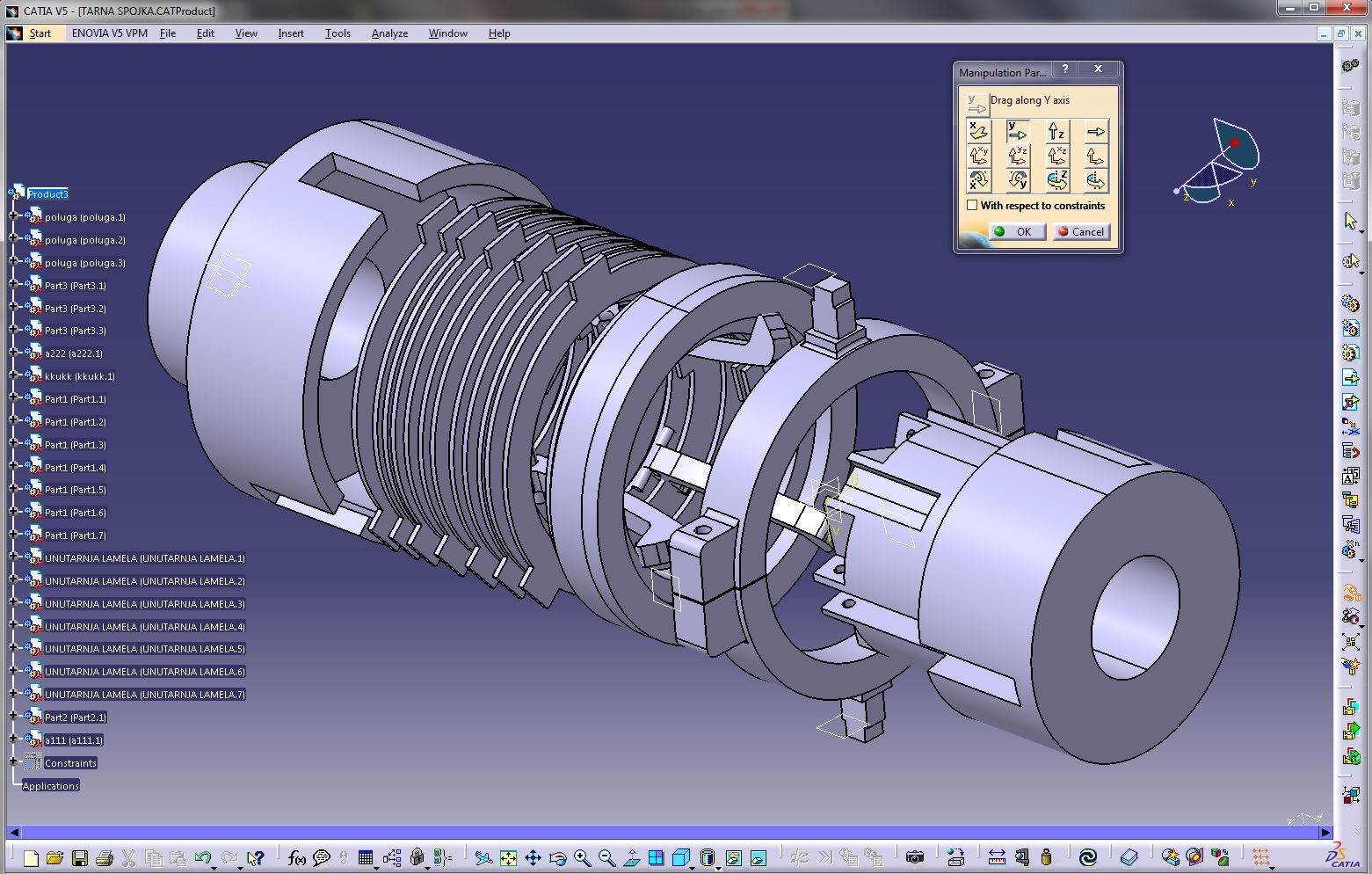Select Drag along X axis button
The height and width of the screenshot is (874, 1372).
tap(978, 132)
